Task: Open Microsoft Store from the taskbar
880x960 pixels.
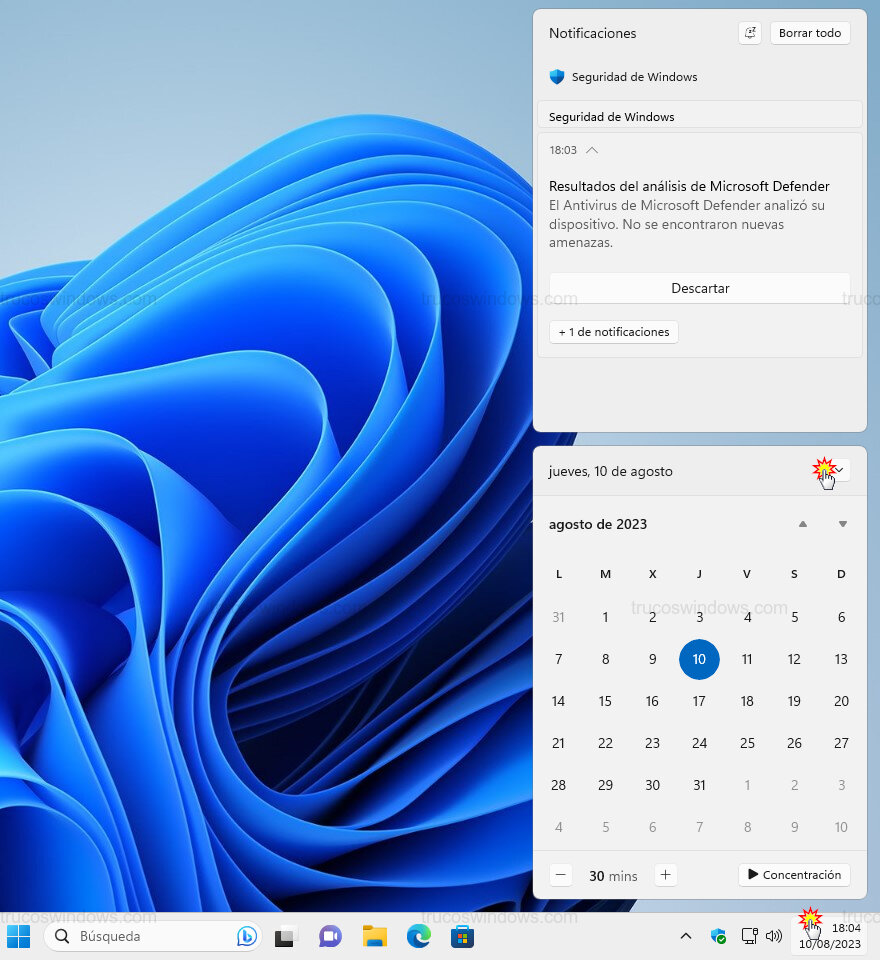Action: [462, 936]
